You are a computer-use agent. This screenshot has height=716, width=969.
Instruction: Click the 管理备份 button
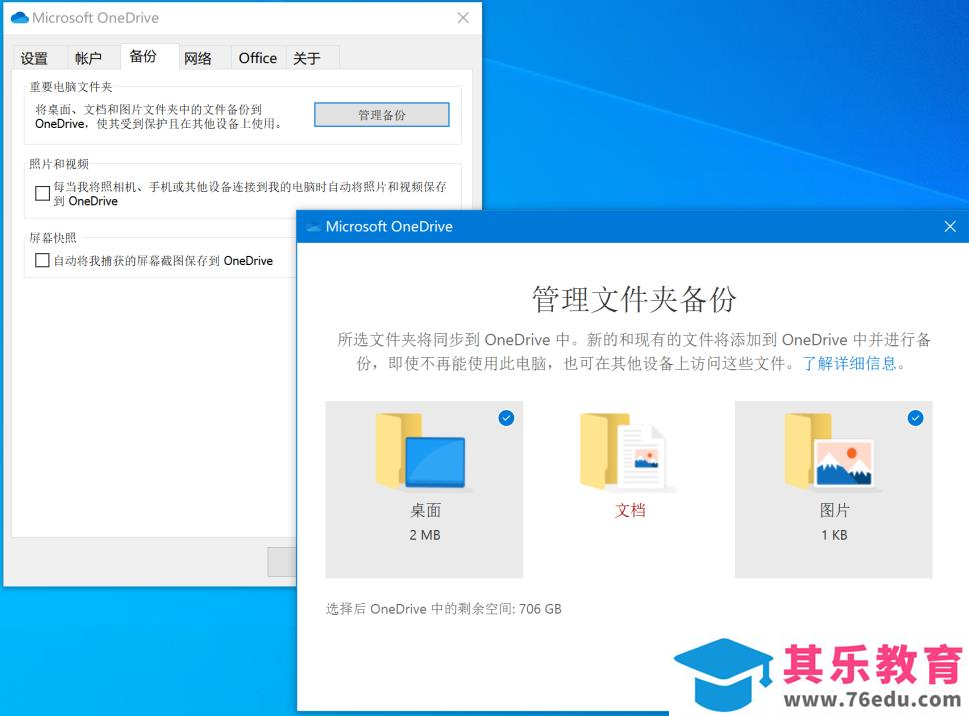382,115
